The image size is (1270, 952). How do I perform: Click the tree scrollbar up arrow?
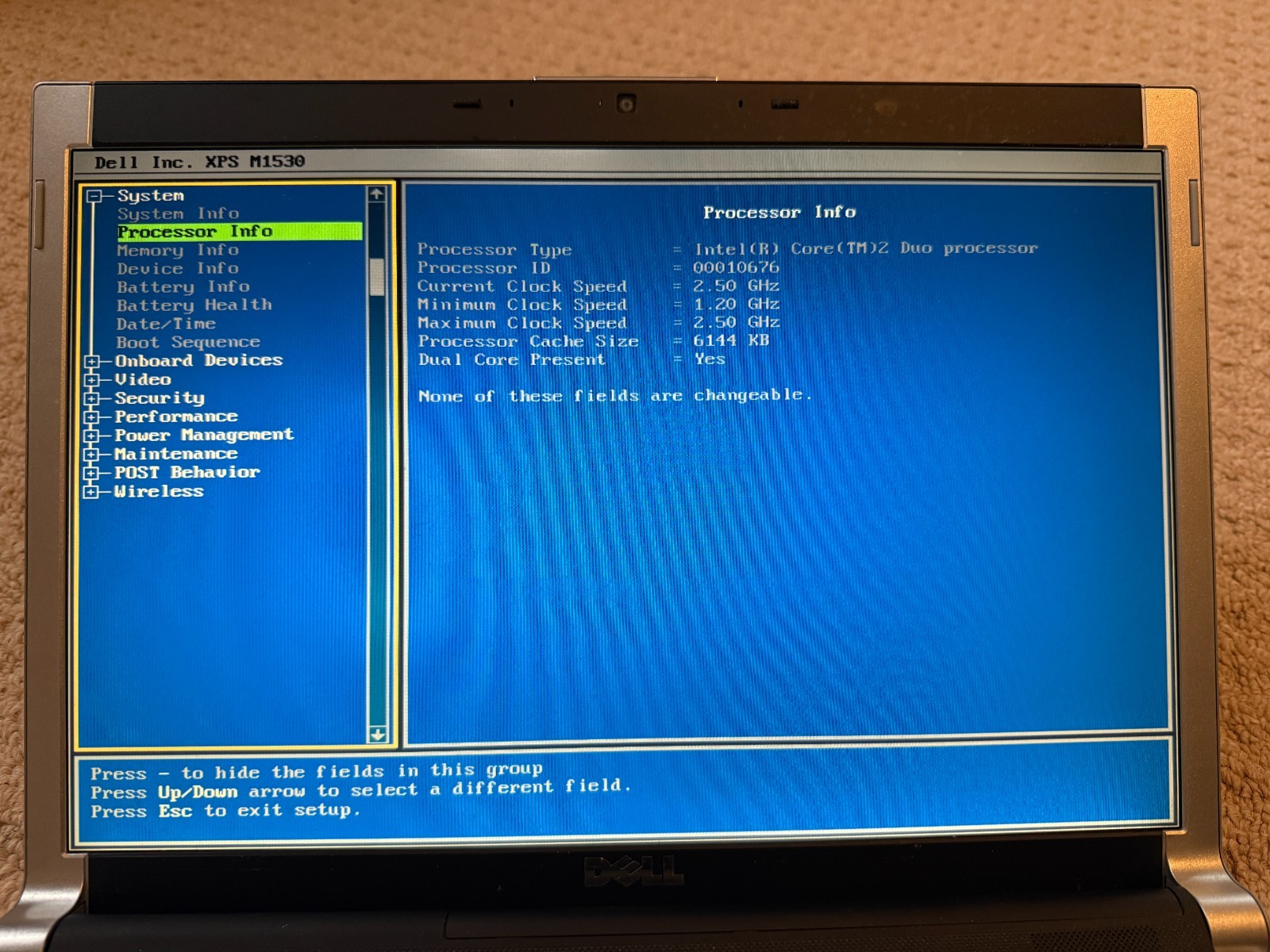tap(377, 194)
